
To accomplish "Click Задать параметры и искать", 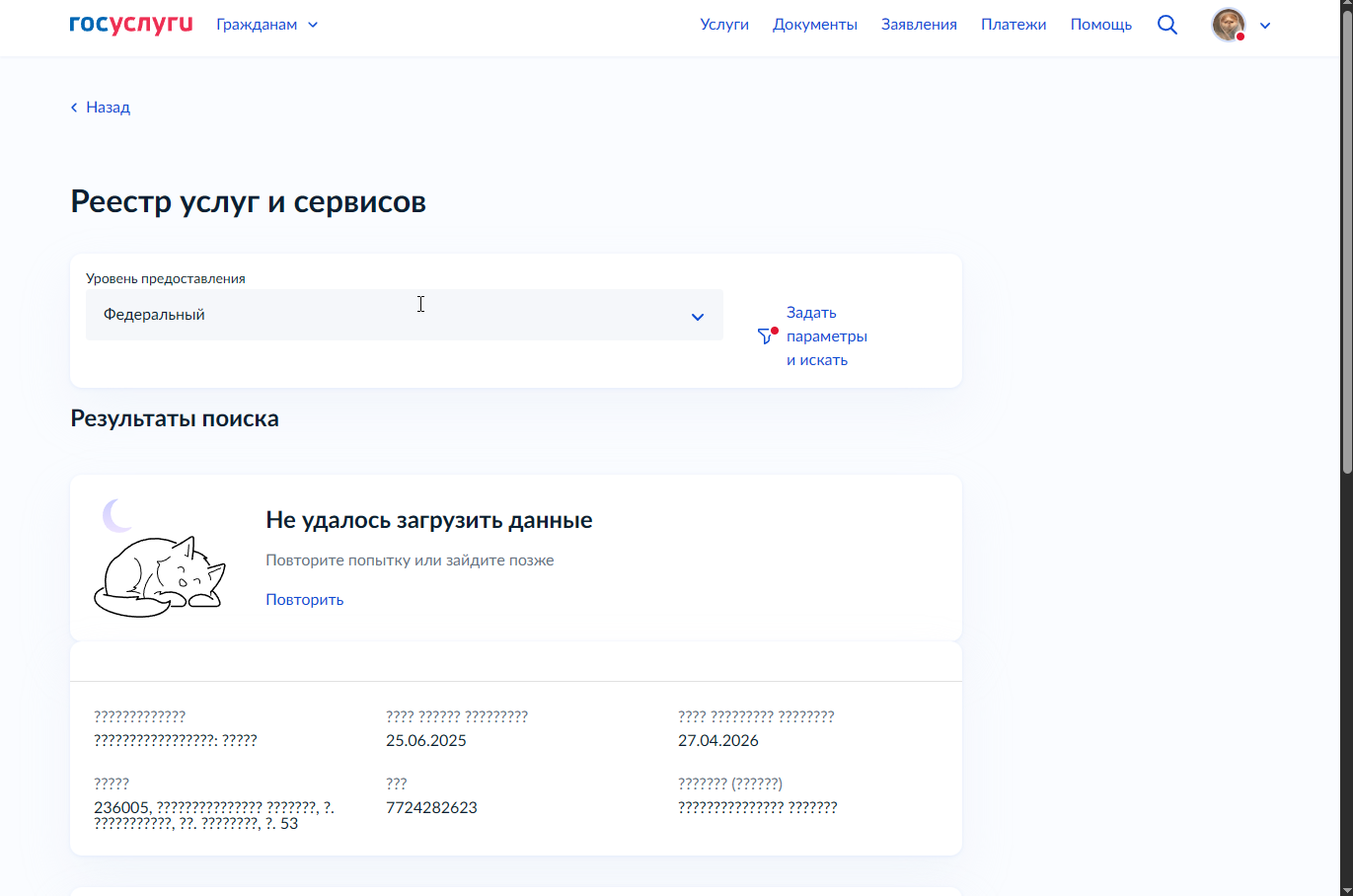I will (x=826, y=336).
